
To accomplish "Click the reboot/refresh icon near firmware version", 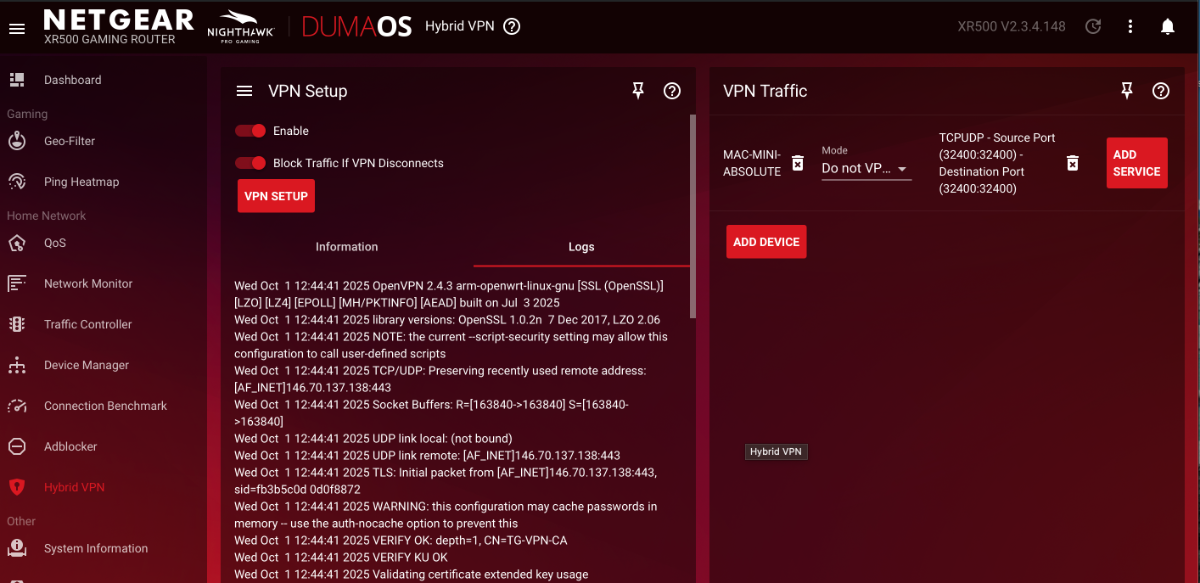I will (1093, 27).
